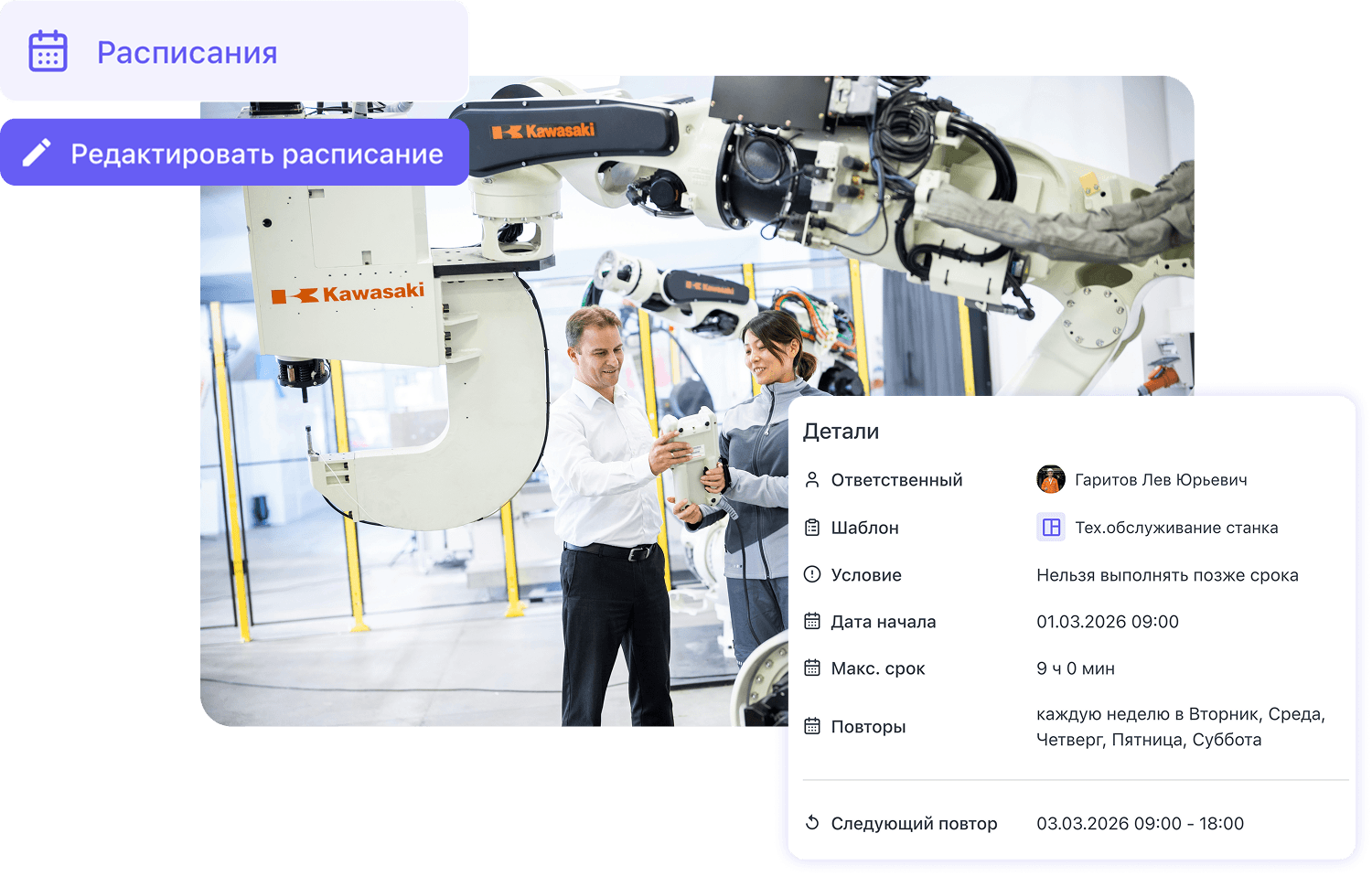Click the clipboard icon next to Шаблон

pos(811,528)
